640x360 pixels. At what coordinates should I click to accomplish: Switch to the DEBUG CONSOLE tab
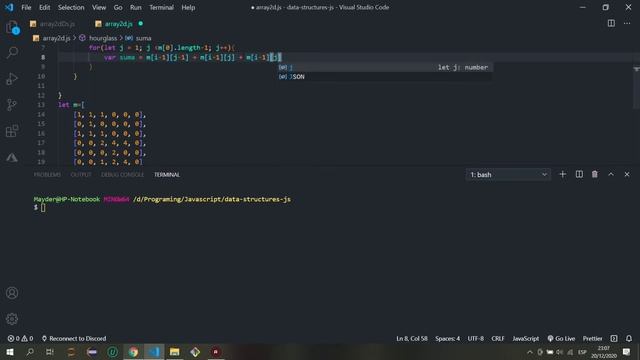pyautogui.click(x=122, y=174)
